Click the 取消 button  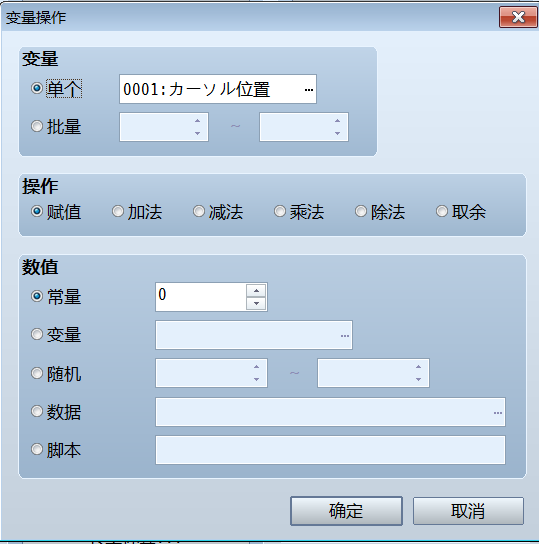coord(468,511)
